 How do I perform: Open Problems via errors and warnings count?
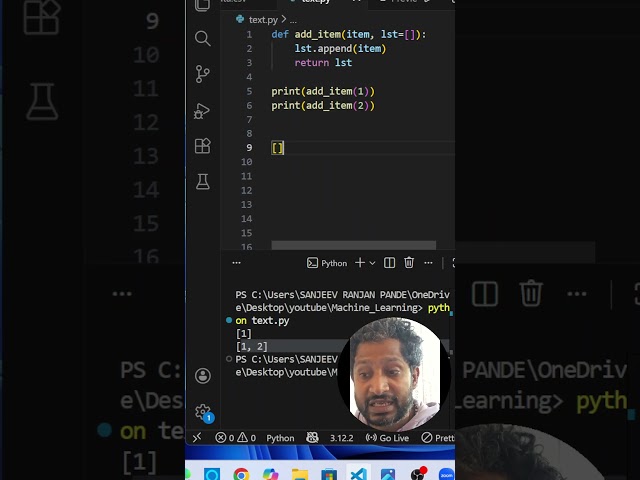tap(236, 438)
